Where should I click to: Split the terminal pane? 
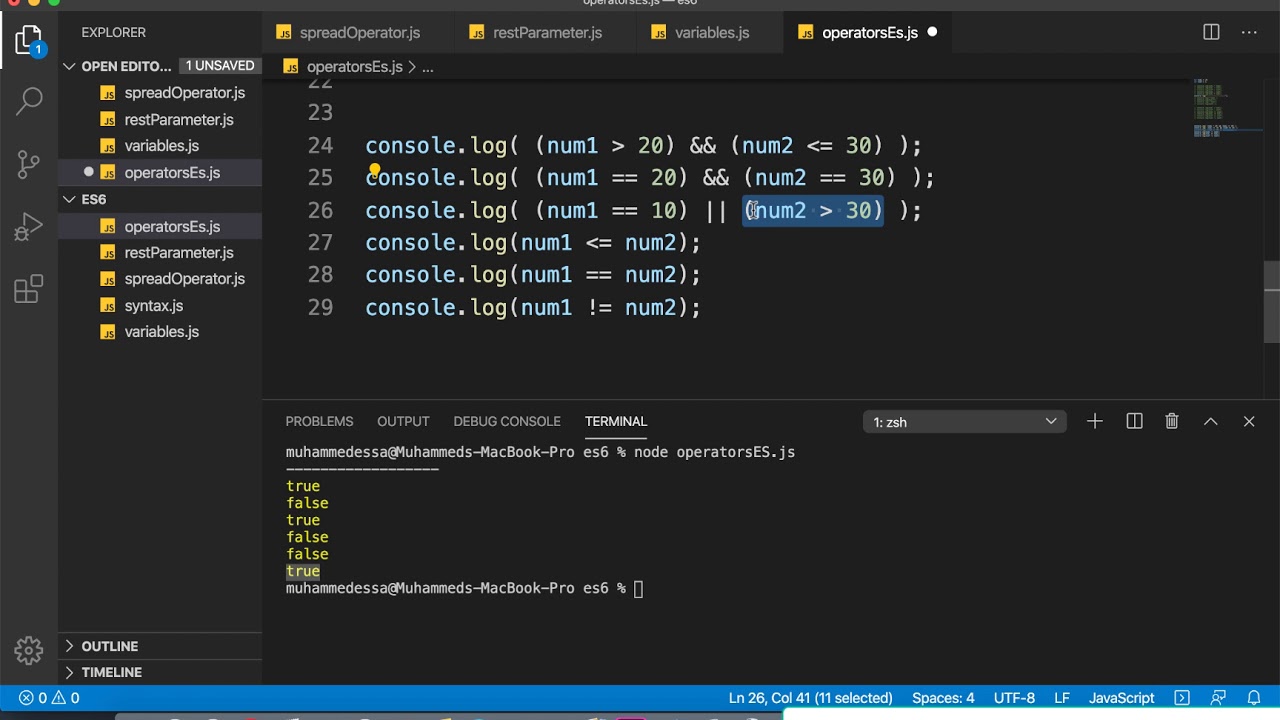point(1134,421)
